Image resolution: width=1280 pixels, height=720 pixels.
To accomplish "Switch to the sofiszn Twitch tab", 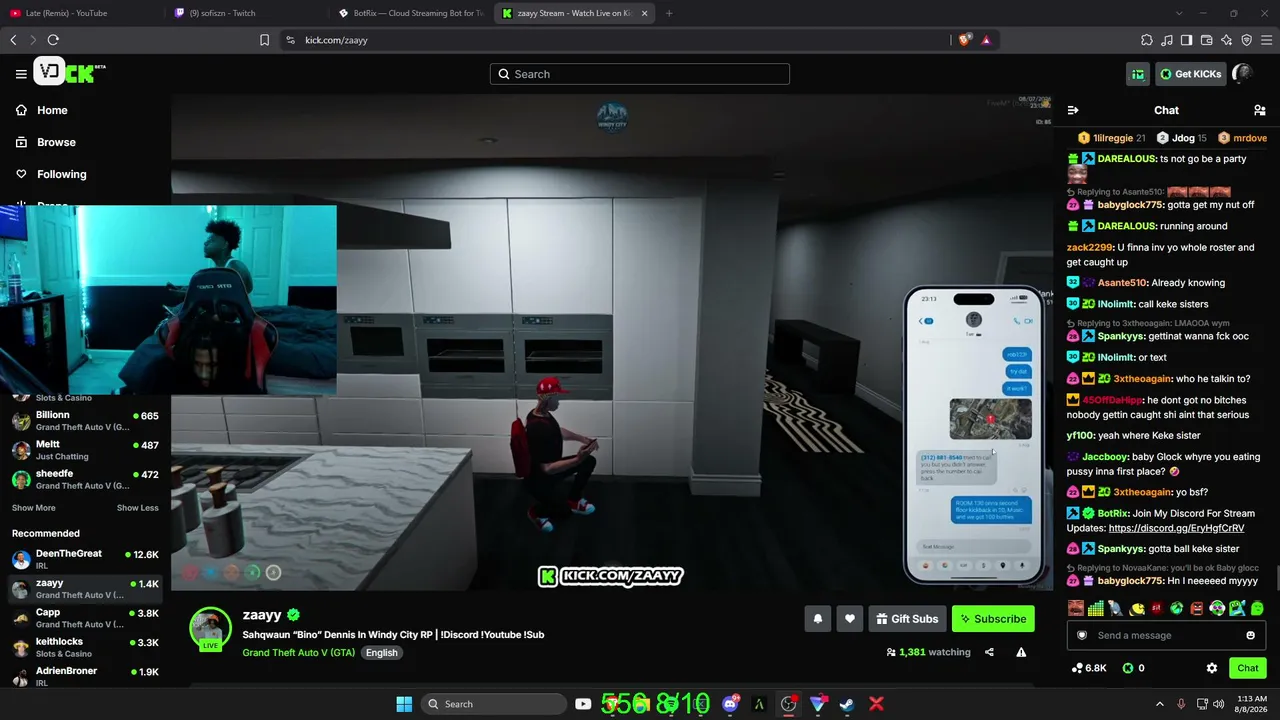I will click(x=246, y=13).
